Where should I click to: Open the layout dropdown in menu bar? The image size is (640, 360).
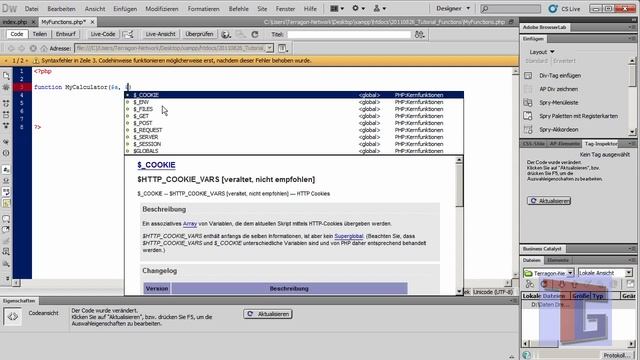[x=337, y=9]
